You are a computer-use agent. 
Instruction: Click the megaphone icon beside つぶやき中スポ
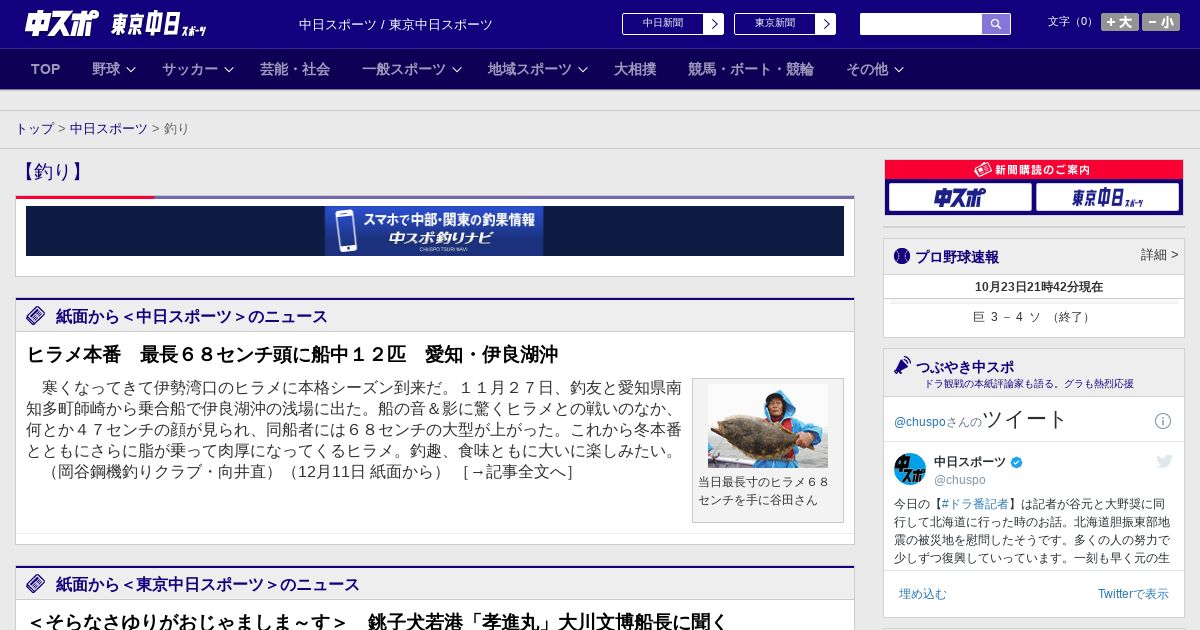(903, 366)
